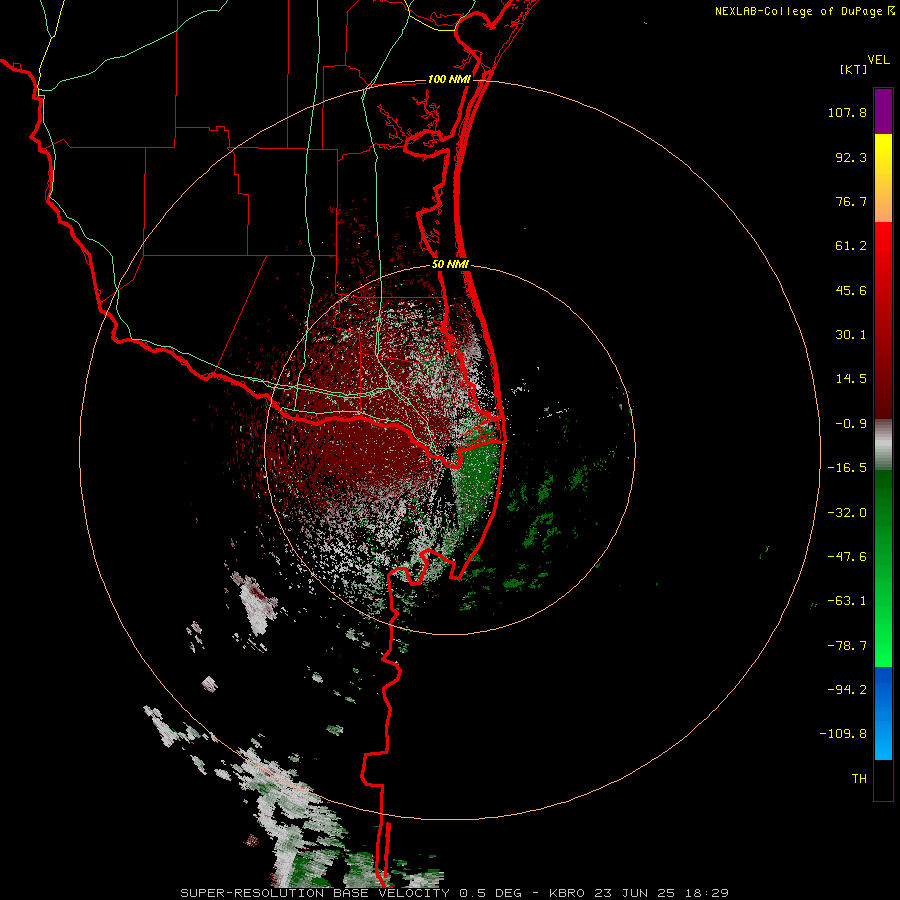The width and height of the screenshot is (900, 900).
Task: Click the [KT] units label
Action: 854,69
